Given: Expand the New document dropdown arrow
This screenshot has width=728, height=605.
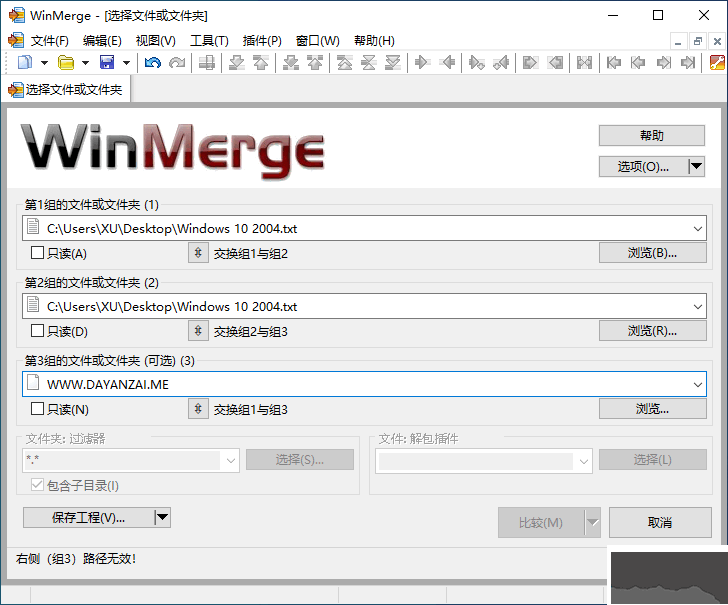Looking at the screenshot, I should pos(44,62).
